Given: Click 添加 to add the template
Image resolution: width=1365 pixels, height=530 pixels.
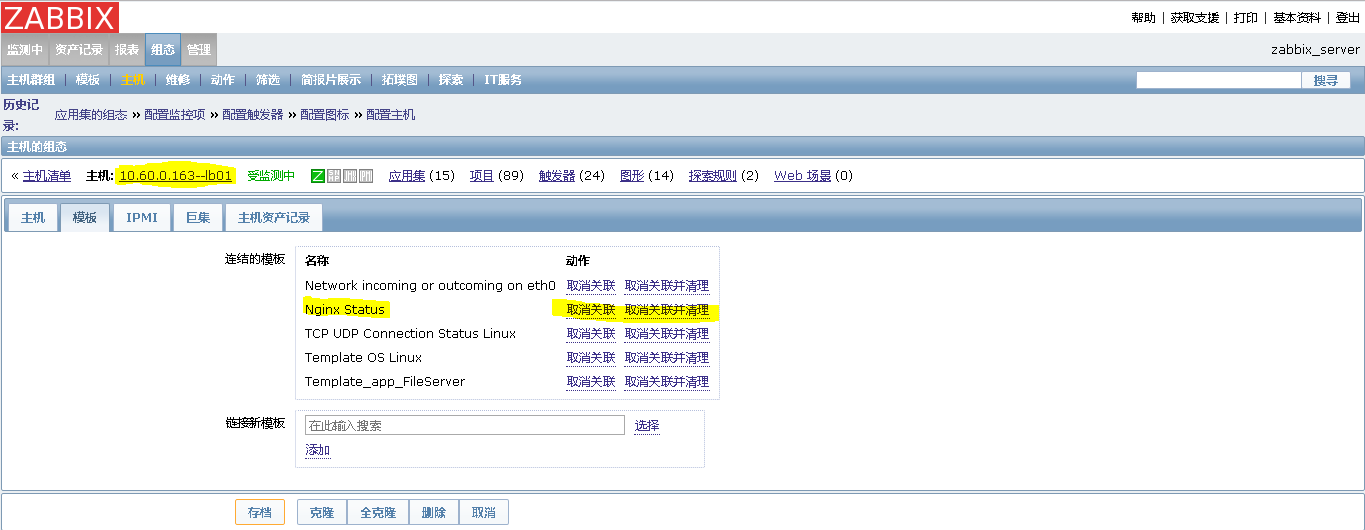Looking at the screenshot, I should (x=318, y=451).
